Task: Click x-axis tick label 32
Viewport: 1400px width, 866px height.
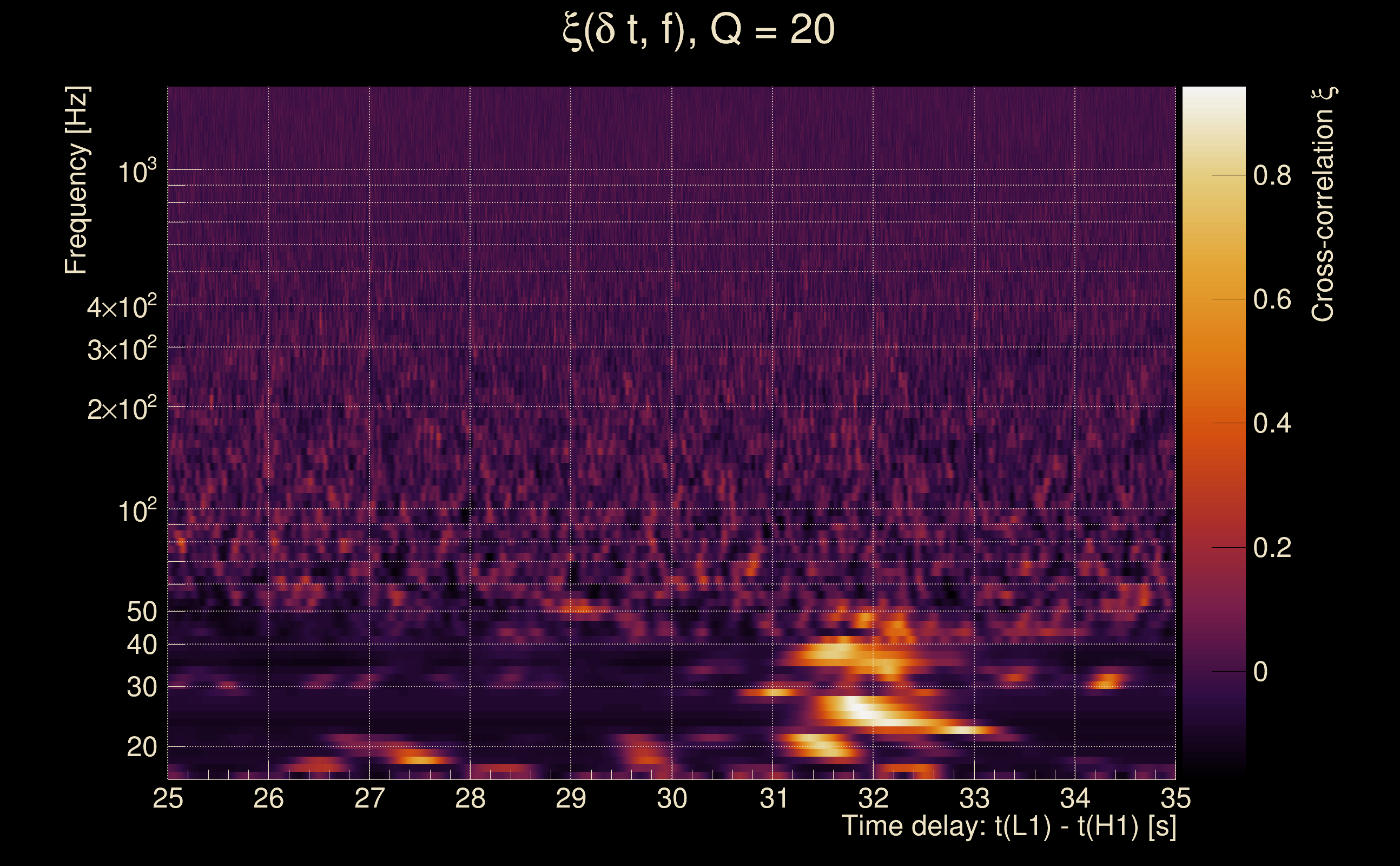Action: point(874,798)
